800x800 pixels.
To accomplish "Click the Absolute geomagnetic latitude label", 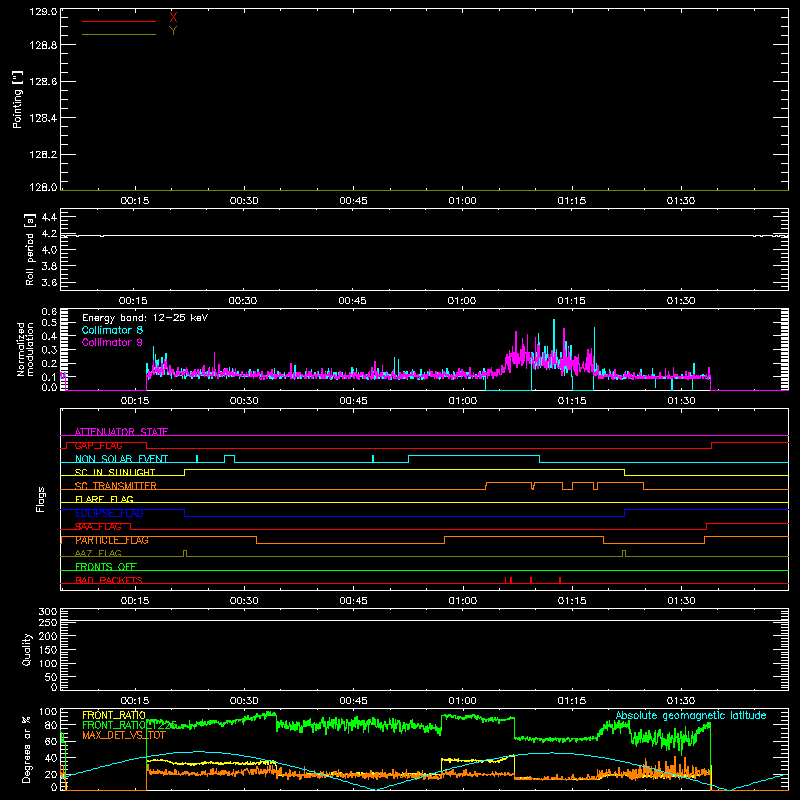I will 691,716.
